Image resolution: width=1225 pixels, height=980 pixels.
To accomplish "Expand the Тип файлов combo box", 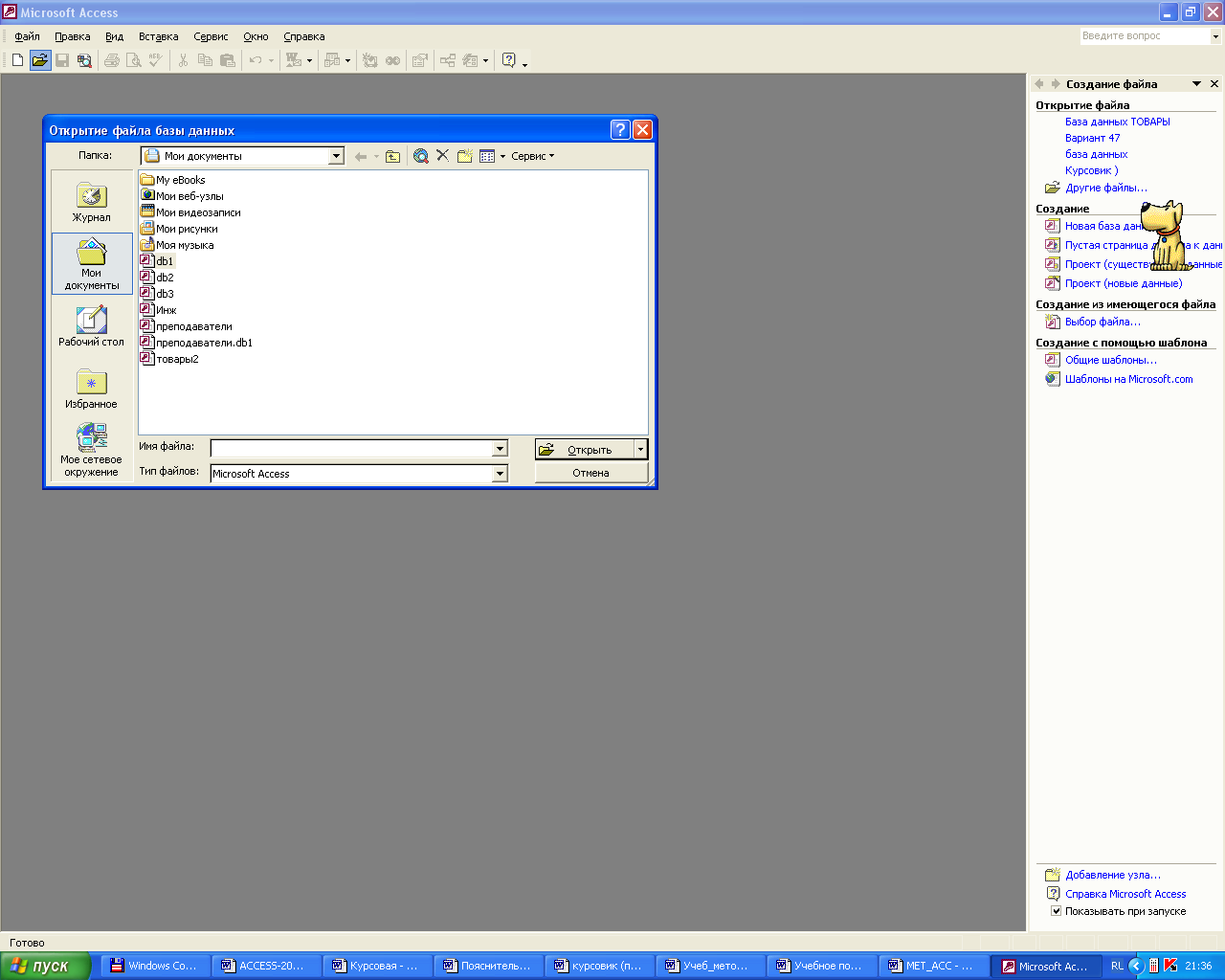I will (x=500, y=474).
